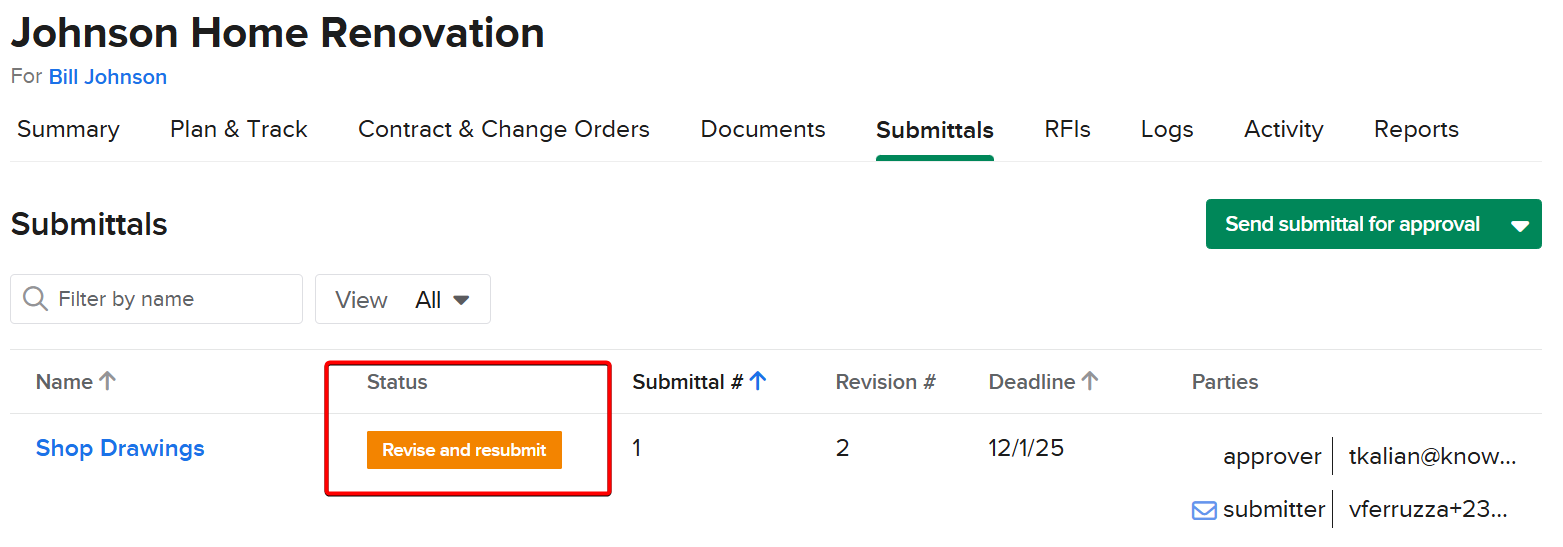Viewport: 1563px width, 547px height.
Task: Click the envelope icon beside submitter
Action: pyautogui.click(x=1204, y=510)
